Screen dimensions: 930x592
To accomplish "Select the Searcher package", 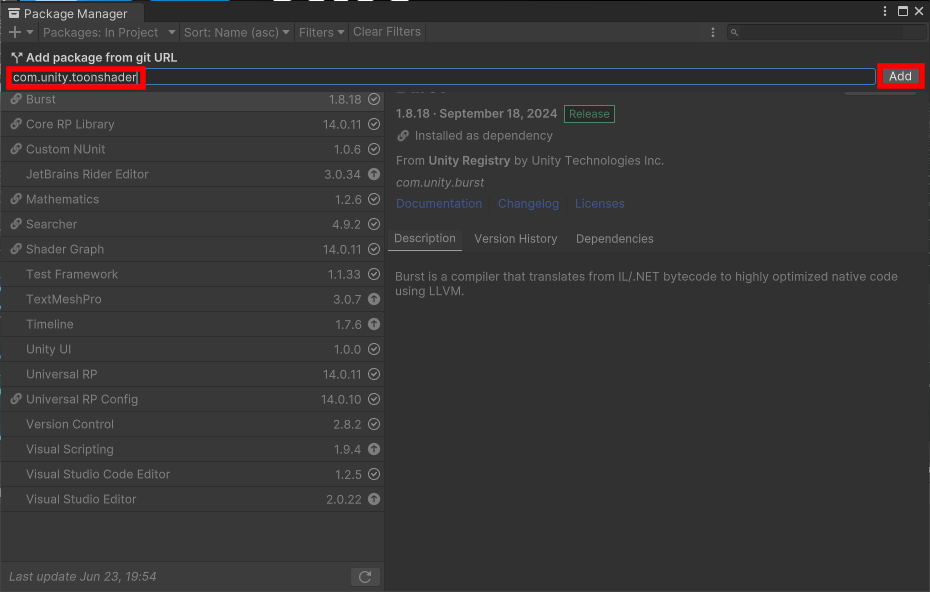I will 192,224.
